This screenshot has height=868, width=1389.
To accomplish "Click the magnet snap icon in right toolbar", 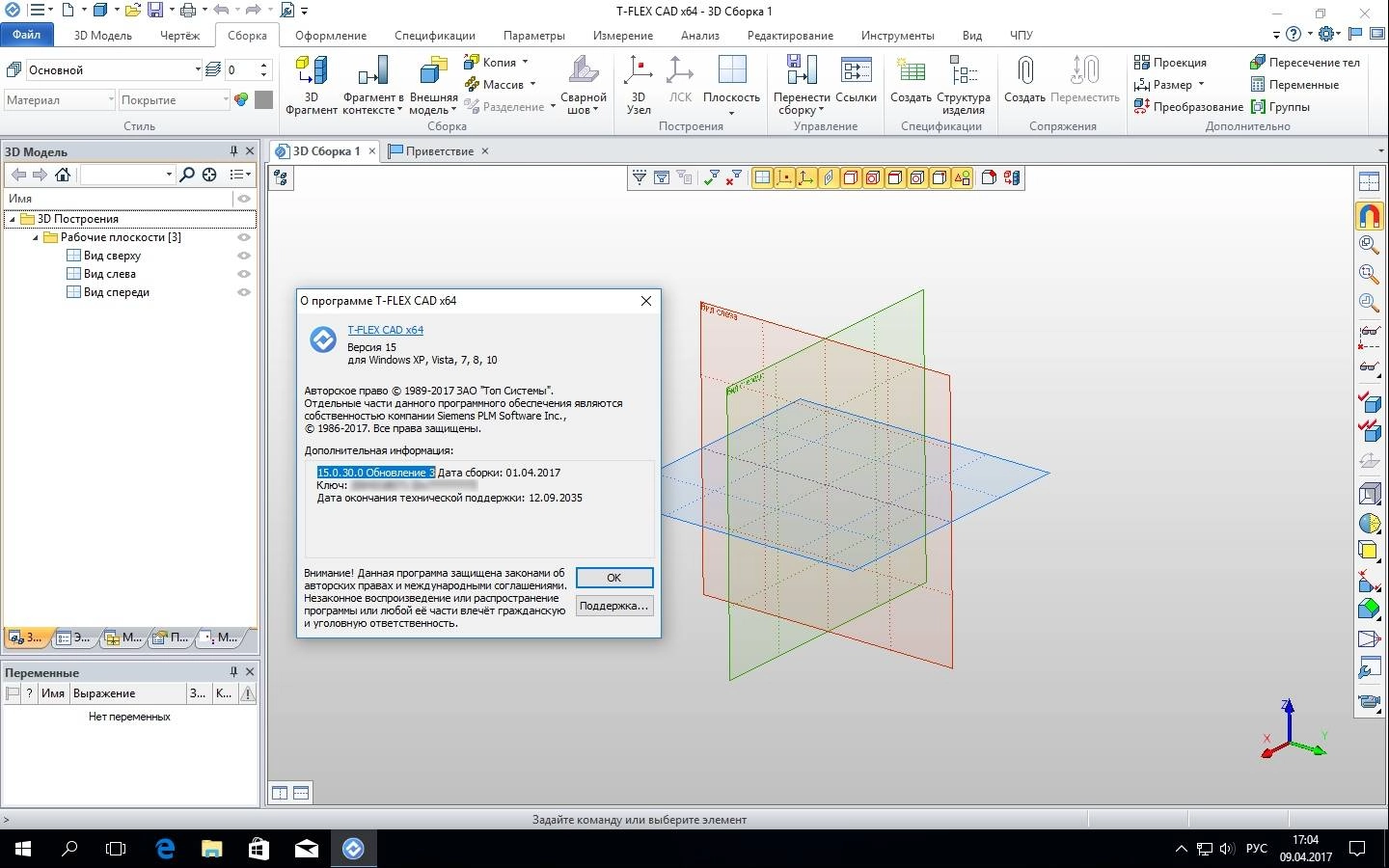I will tap(1369, 214).
